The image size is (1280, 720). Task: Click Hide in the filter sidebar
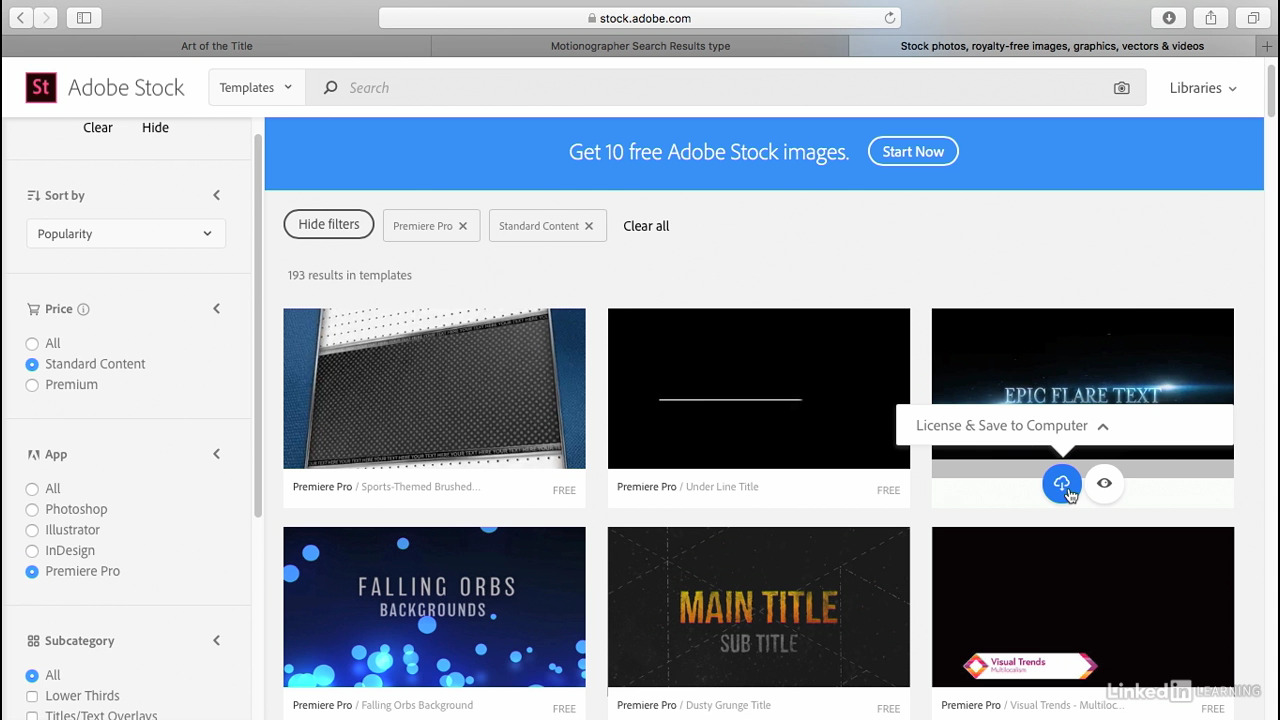coord(155,128)
